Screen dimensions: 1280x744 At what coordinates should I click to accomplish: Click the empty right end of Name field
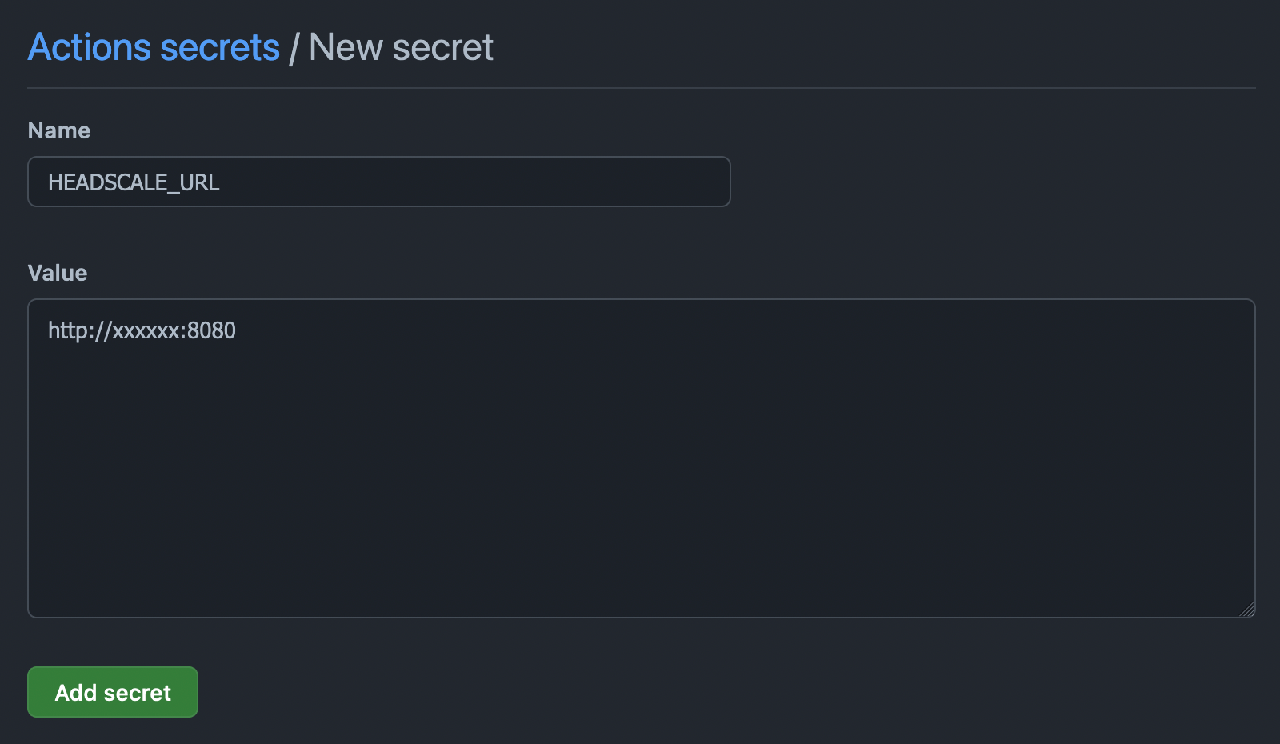tap(650, 182)
